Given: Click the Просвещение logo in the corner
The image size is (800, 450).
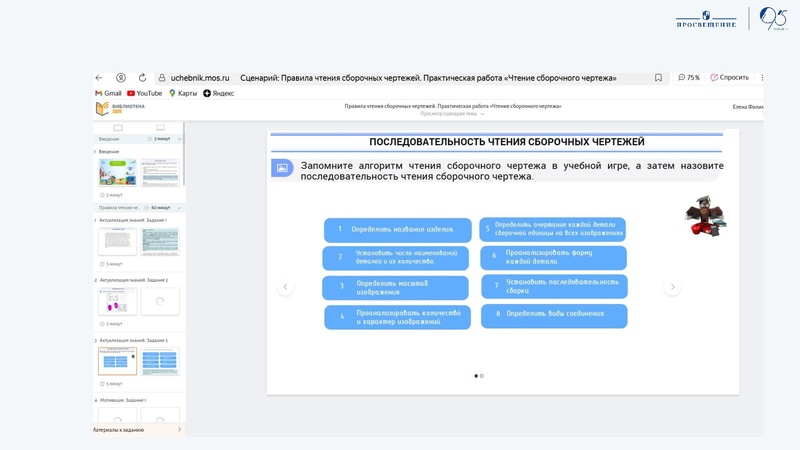Looking at the screenshot, I should coord(706,19).
